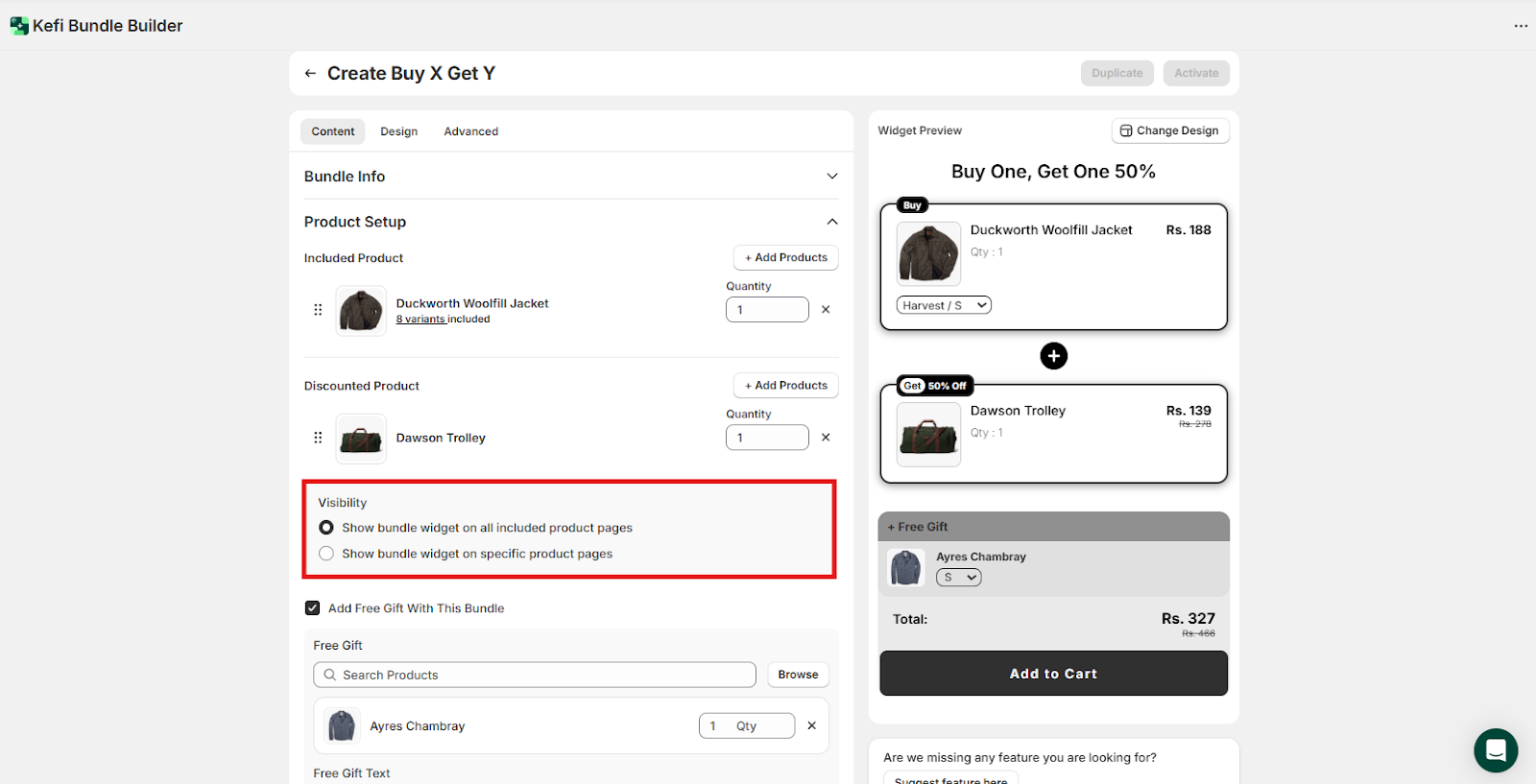1536x784 pixels.
Task: Switch to the Advanced tab
Action: pos(470,131)
